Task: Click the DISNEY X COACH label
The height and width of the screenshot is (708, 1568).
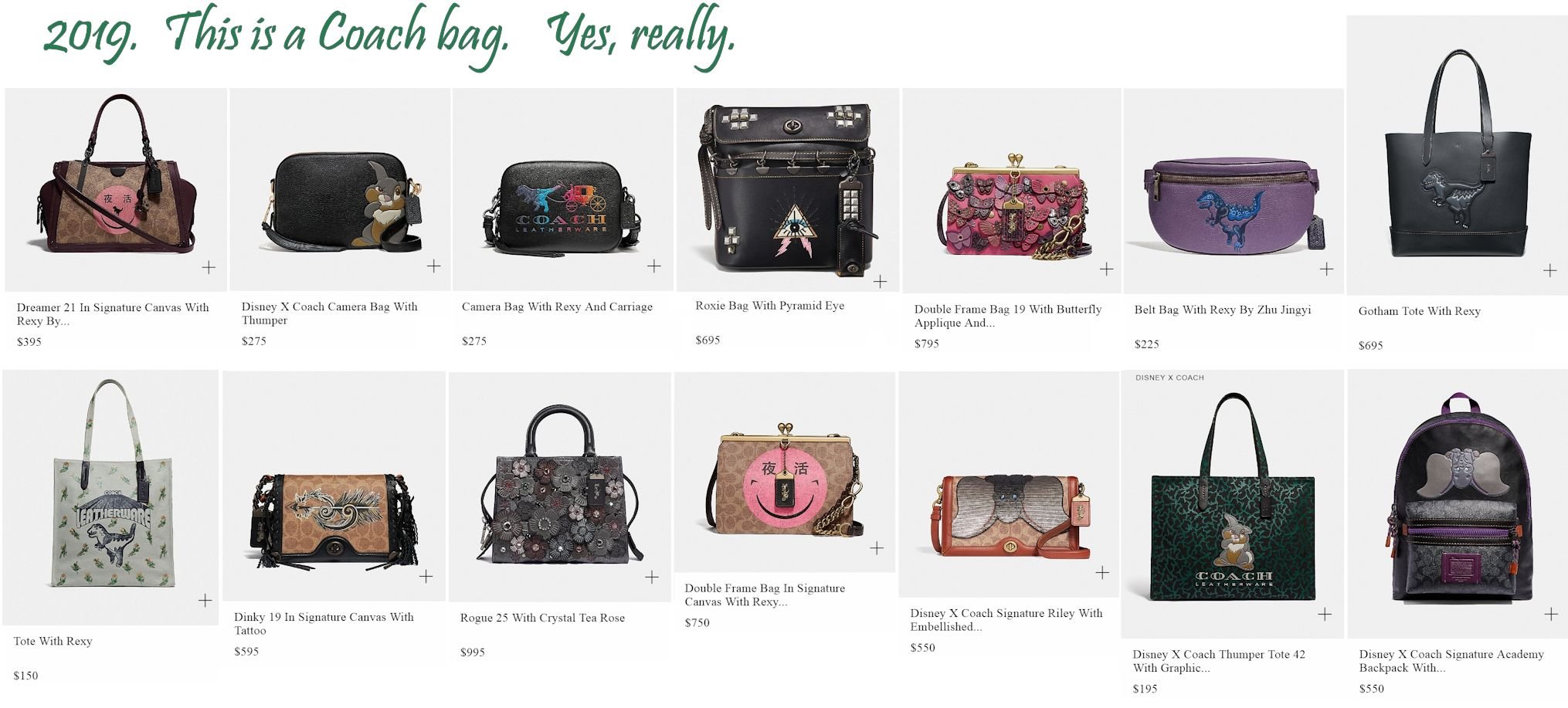Action: 1169,378
